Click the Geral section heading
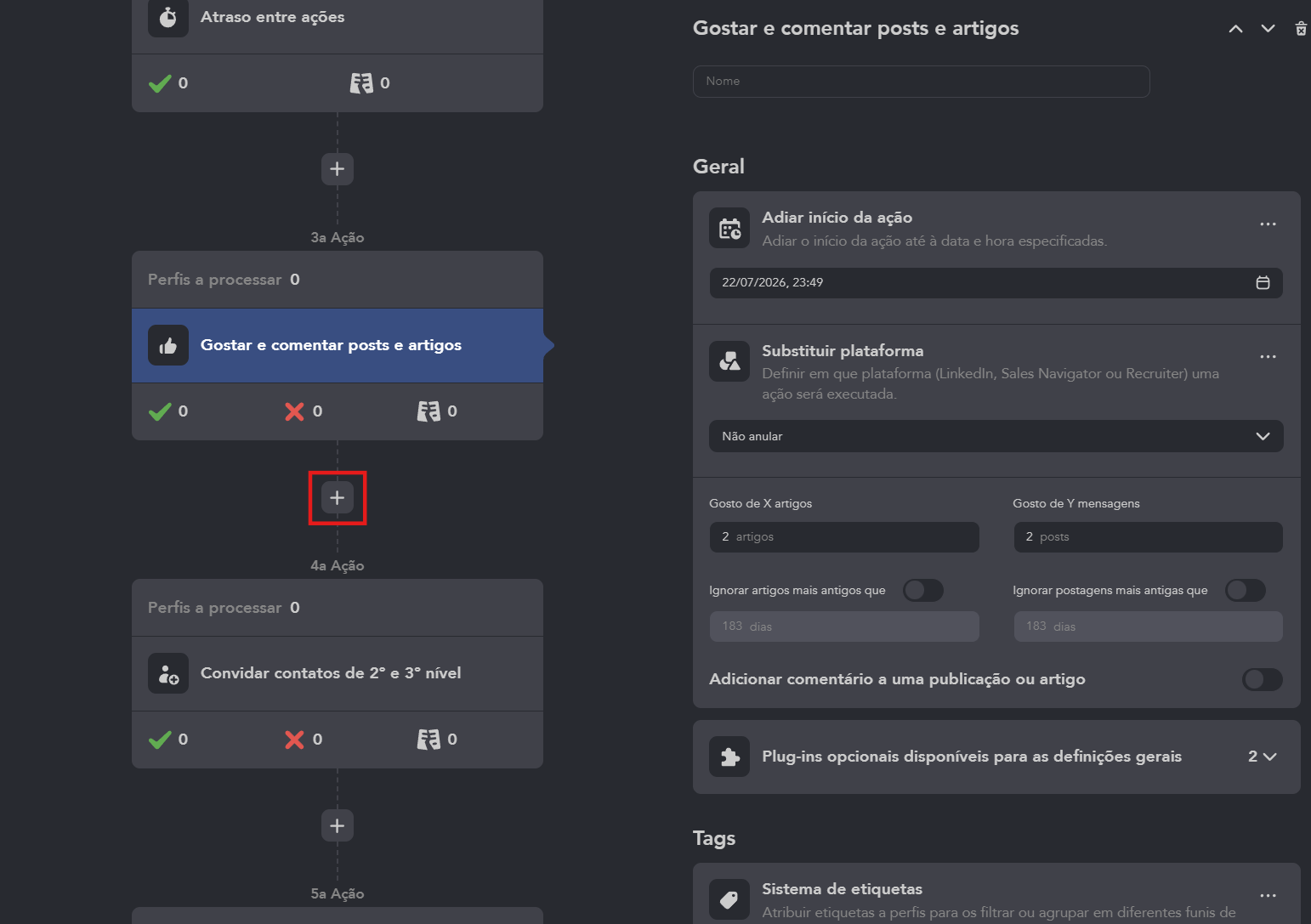This screenshot has width=1311, height=924. click(718, 167)
